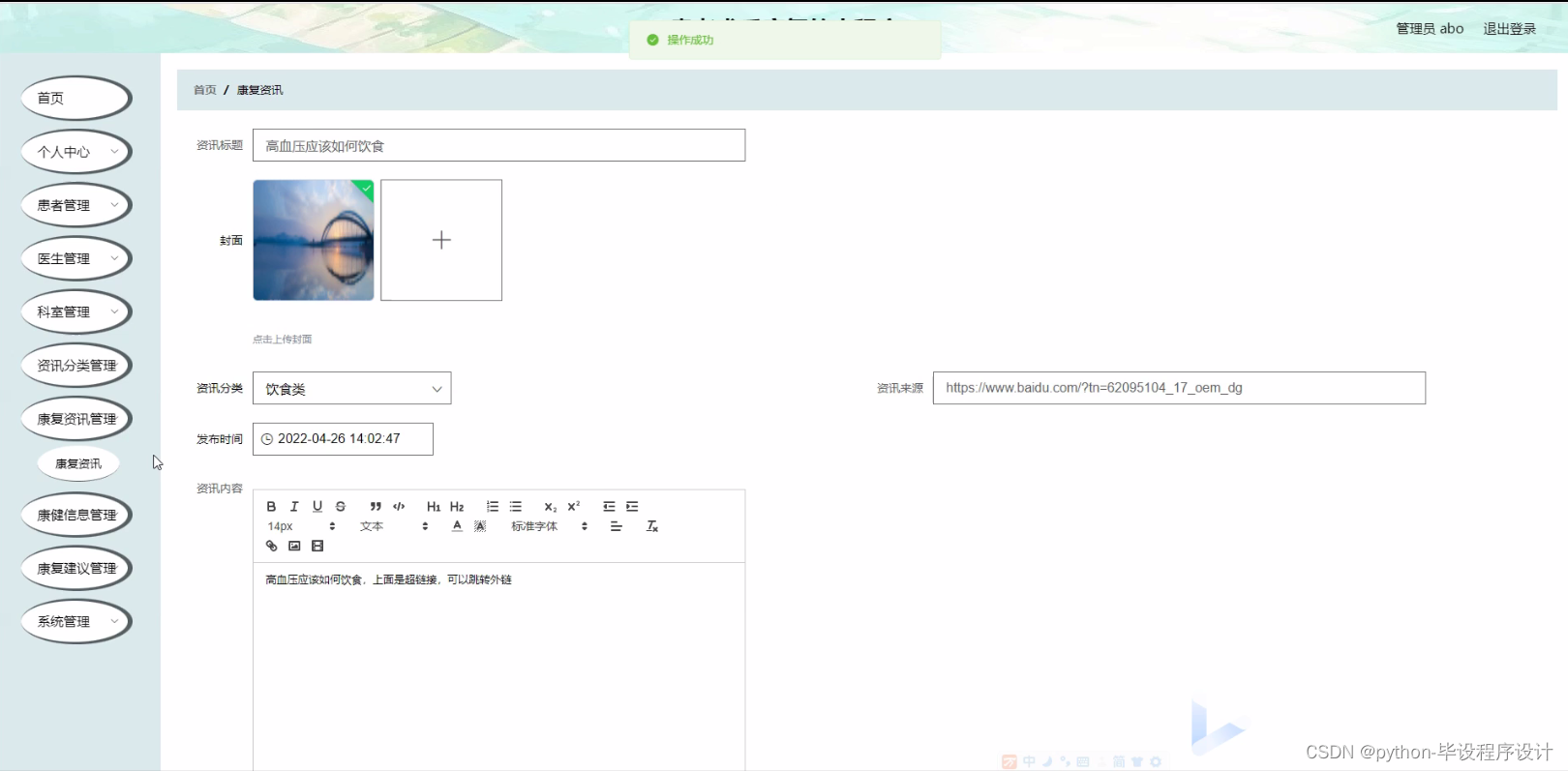Viewport: 1568px width, 771px height.
Task: Toggle strikethrough formatting in editor
Action: (x=341, y=506)
